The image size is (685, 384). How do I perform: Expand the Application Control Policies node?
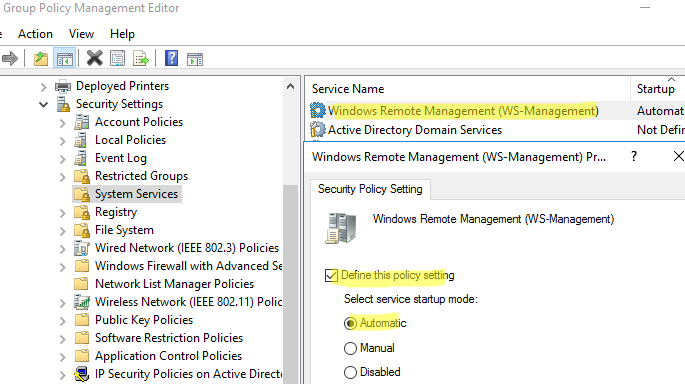[62, 357]
